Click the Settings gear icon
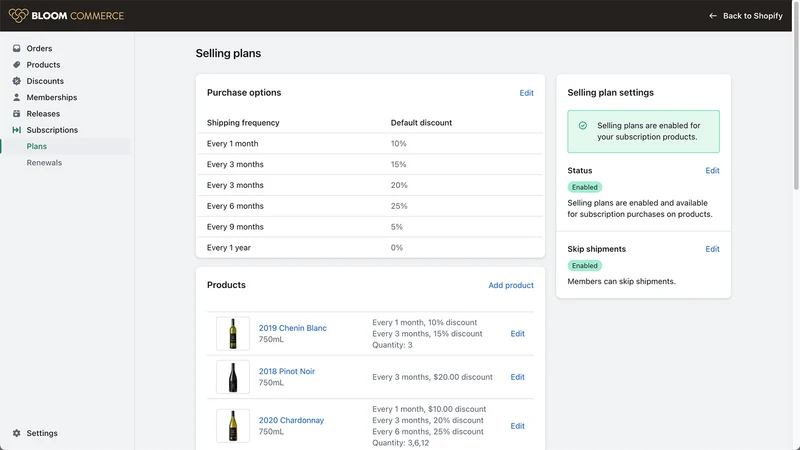This screenshot has height=450, width=800. [x=16, y=433]
